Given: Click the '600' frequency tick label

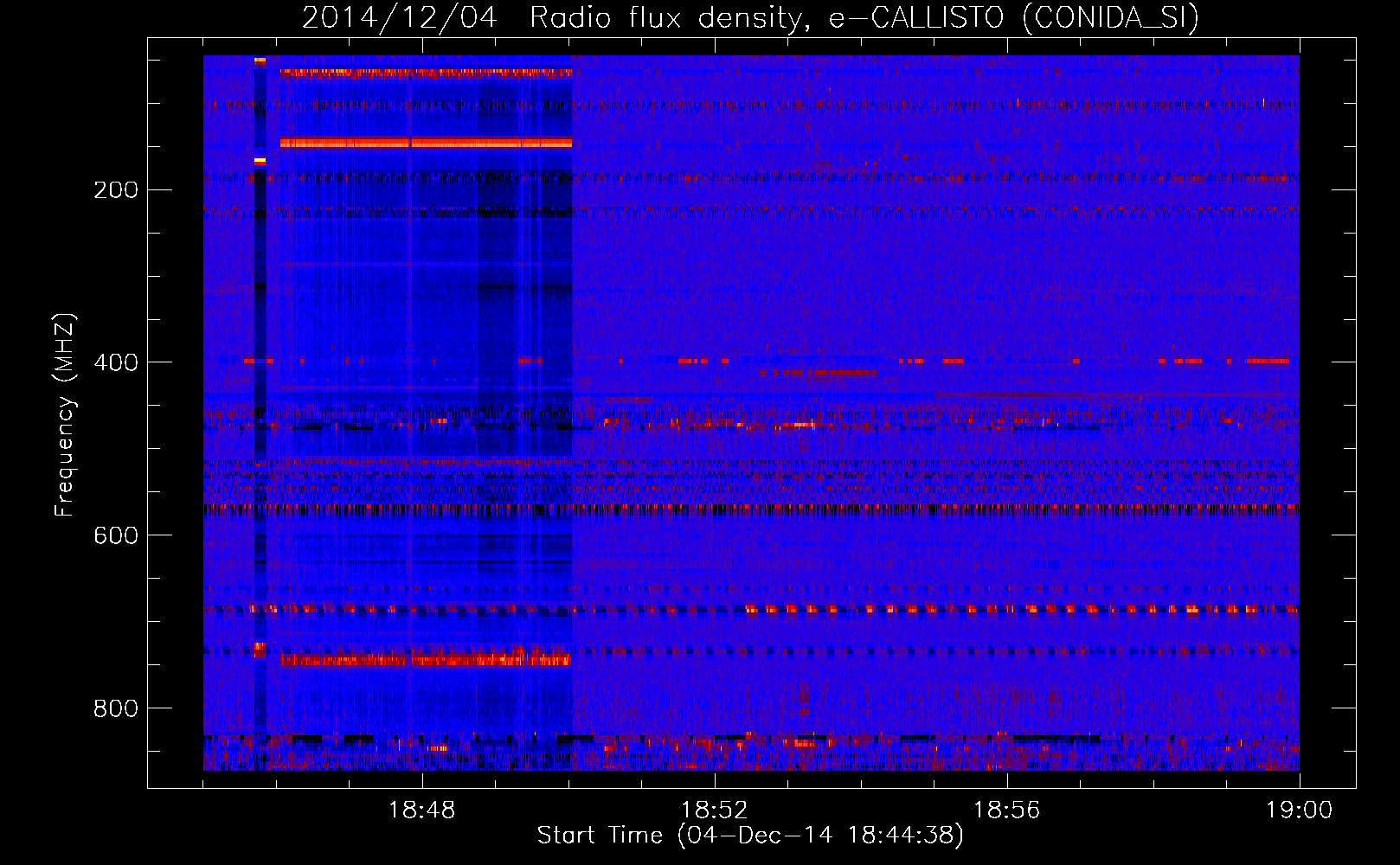Looking at the screenshot, I should tap(116, 536).
